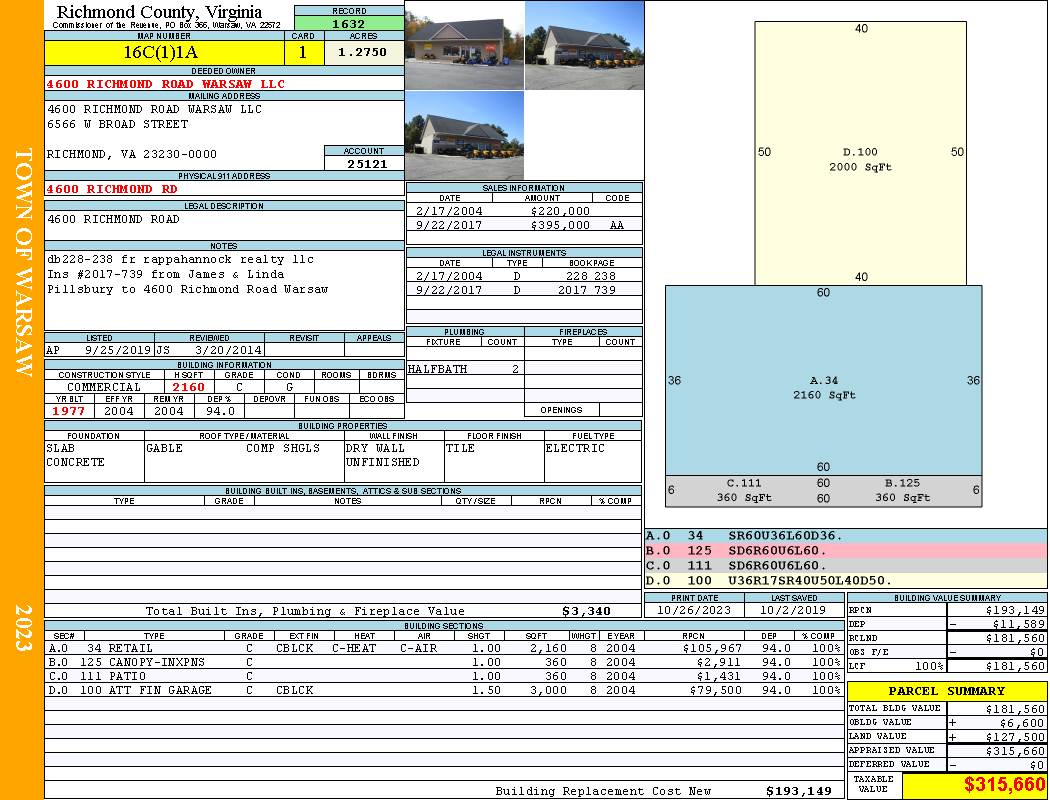Open the top-left building photo thumbnail
Image resolution: width=1050 pixels, height=800 pixels.
pyautogui.click(x=464, y=45)
